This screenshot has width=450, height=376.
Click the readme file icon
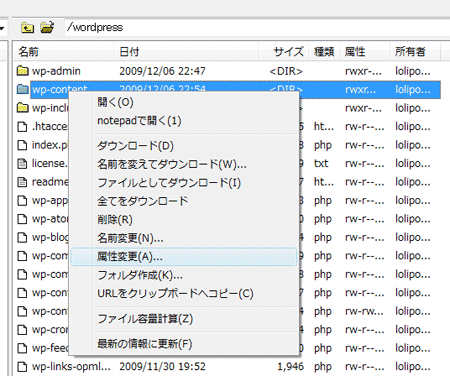pos(22,182)
